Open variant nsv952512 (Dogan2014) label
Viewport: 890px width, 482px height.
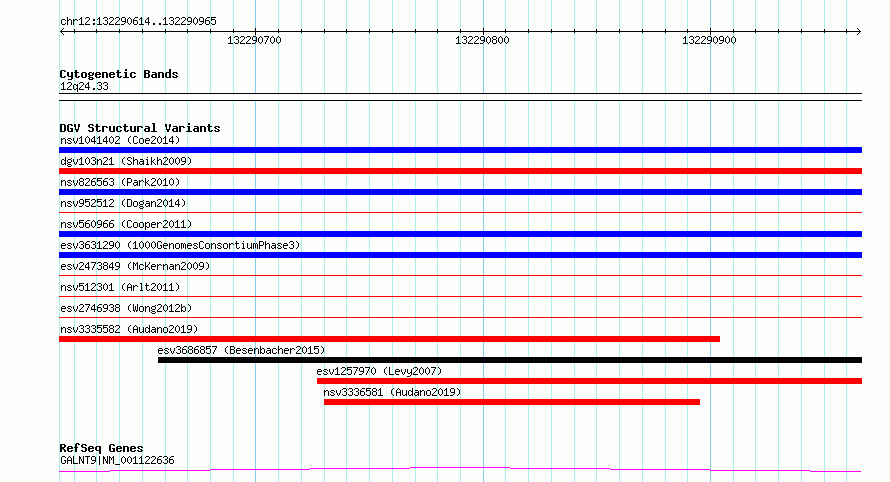click(123, 203)
